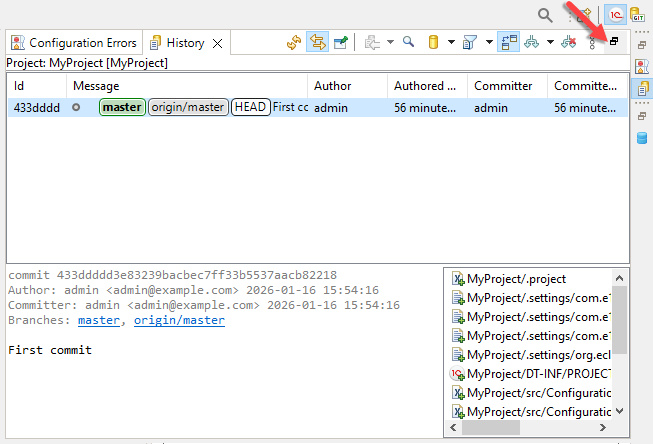Switch to the Configuration Errors tab
Image resolution: width=653 pixels, height=444 pixels.
[75, 43]
